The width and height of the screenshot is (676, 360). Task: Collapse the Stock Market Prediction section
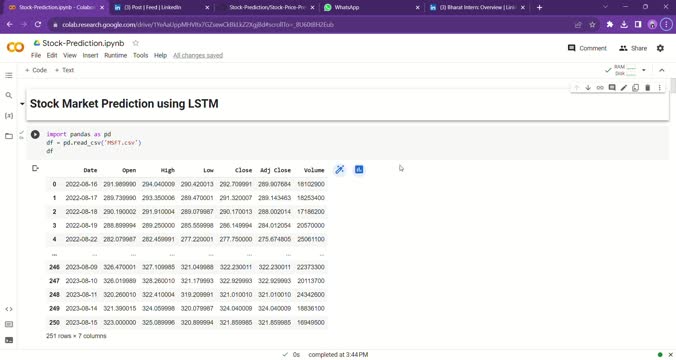pyautogui.click(x=22, y=104)
